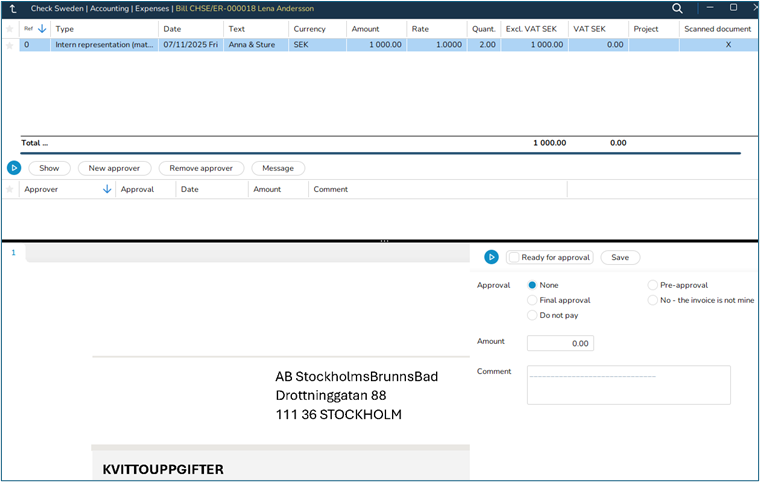Viewport: 760px width, 482px height.
Task: Click the back arrow in title bar
Action: point(12,8)
